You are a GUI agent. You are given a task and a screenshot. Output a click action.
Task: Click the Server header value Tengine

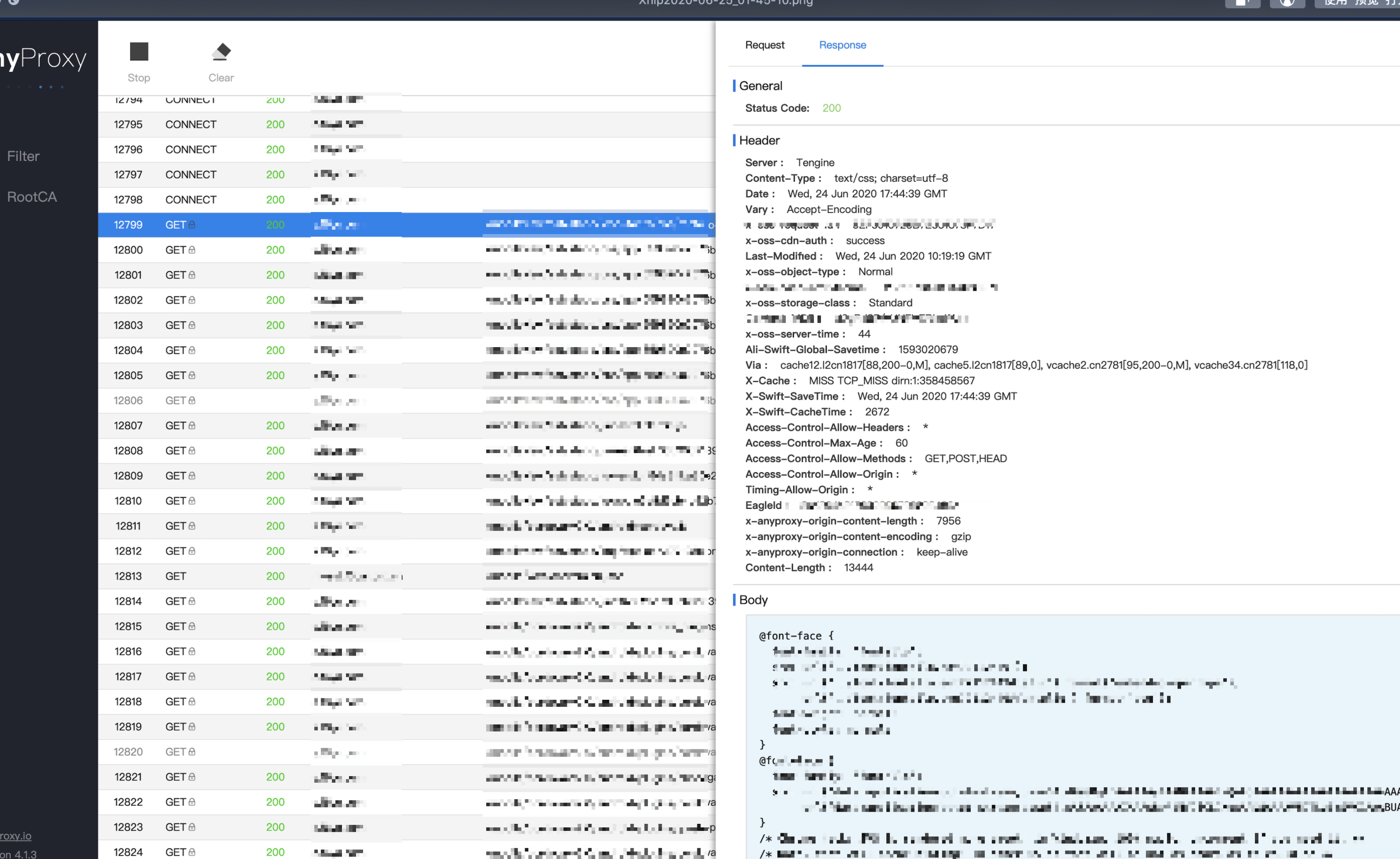pos(815,163)
